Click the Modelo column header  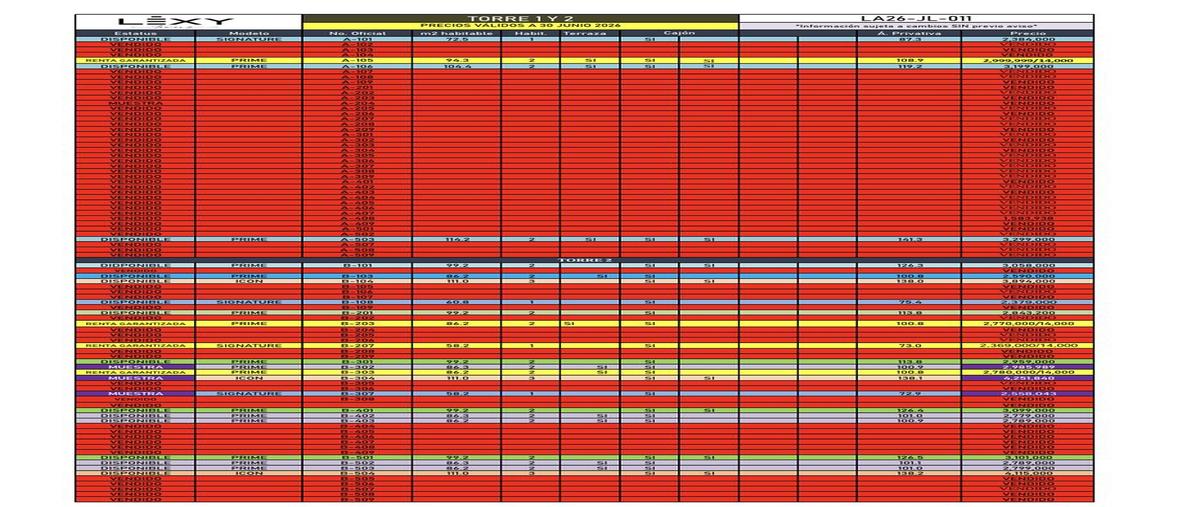[x=249, y=33]
